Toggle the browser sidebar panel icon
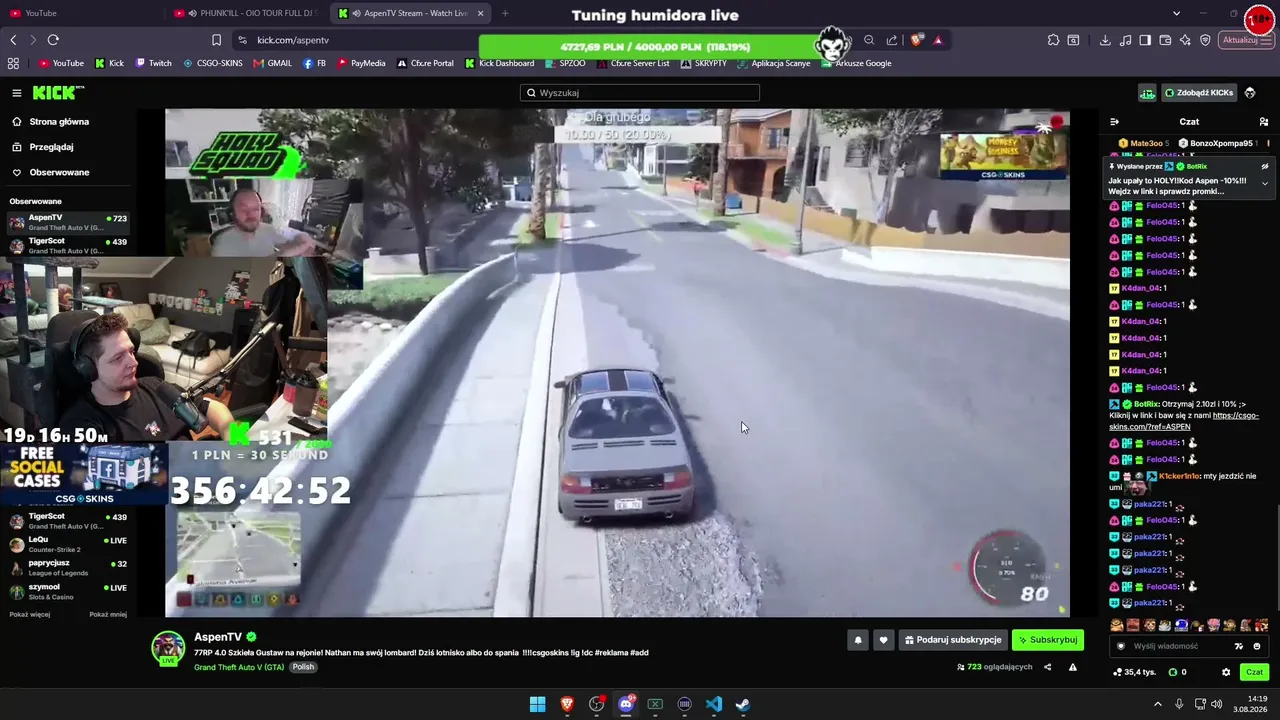The width and height of the screenshot is (1280, 720). tap(1145, 40)
